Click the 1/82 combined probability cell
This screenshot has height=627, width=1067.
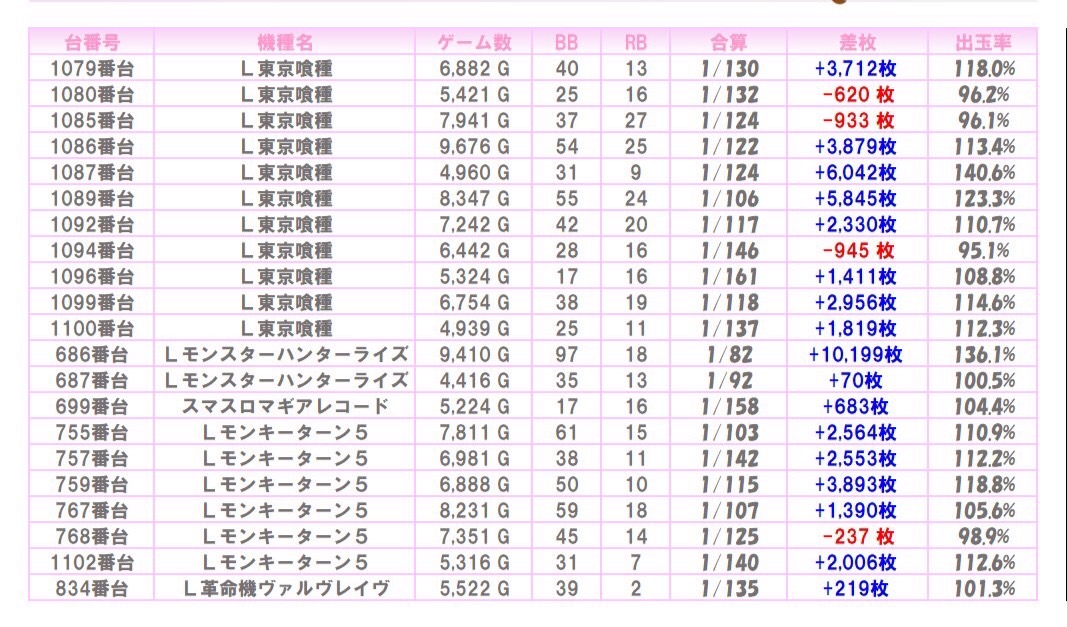tap(729, 355)
